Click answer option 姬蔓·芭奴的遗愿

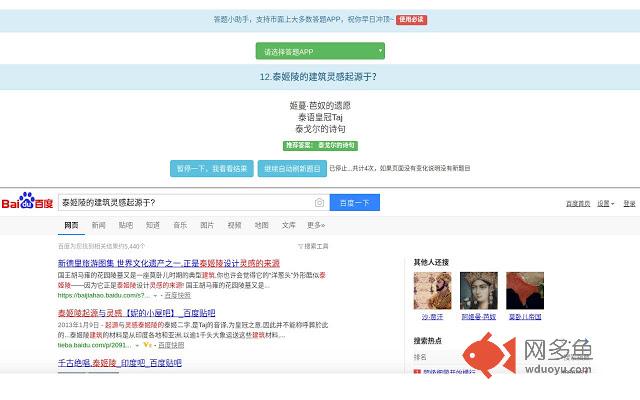pos(320,106)
